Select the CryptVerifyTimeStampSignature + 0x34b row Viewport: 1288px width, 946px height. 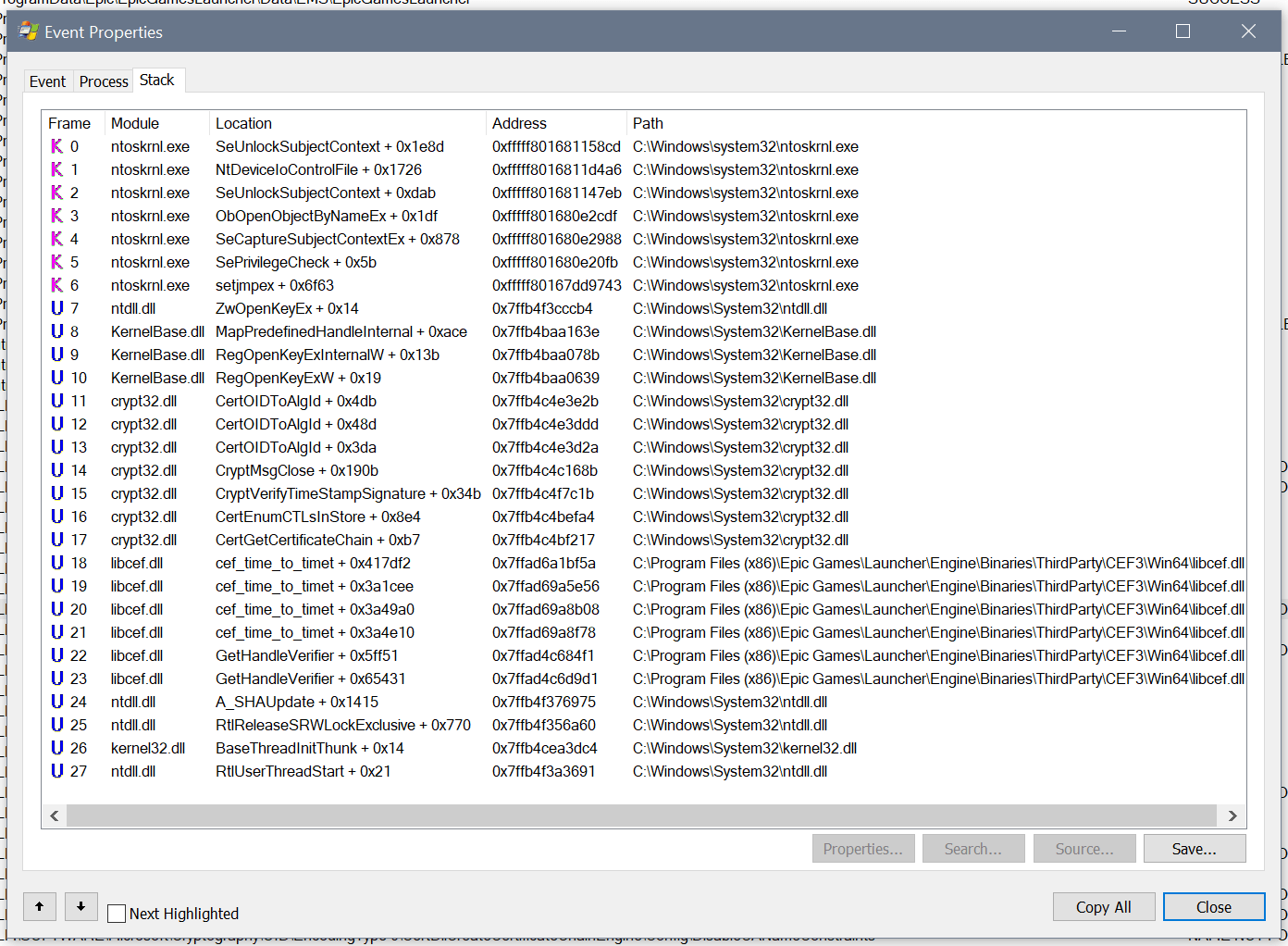[x=644, y=493]
